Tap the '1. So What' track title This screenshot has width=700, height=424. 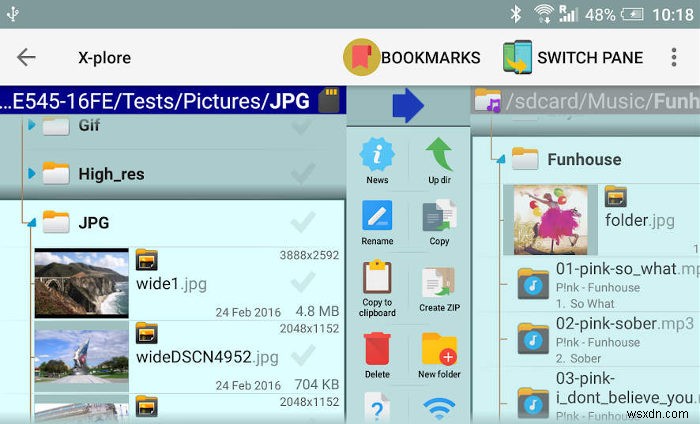click(x=585, y=303)
